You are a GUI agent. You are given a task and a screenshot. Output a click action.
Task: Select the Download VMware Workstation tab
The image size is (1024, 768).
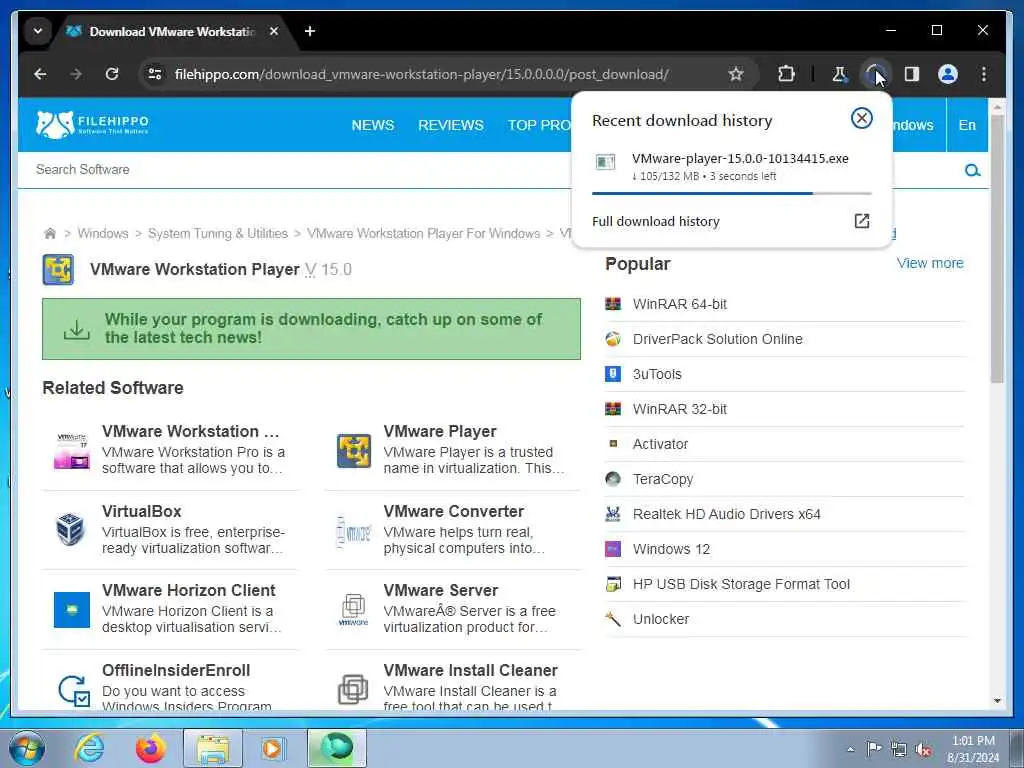[173, 31]
